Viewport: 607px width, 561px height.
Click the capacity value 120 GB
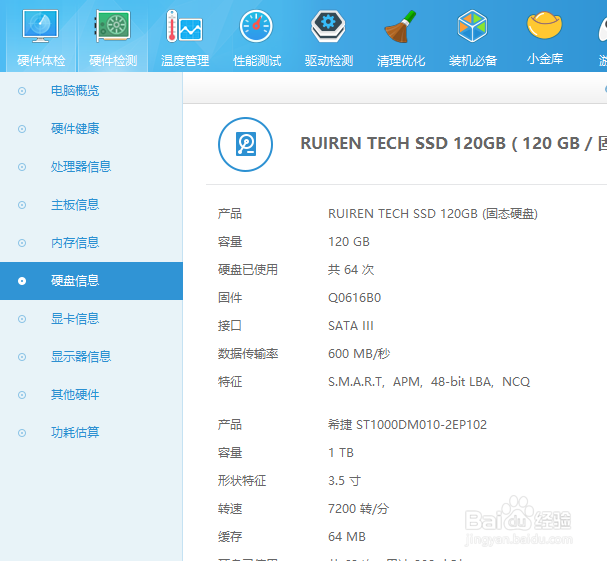(349, 242)
